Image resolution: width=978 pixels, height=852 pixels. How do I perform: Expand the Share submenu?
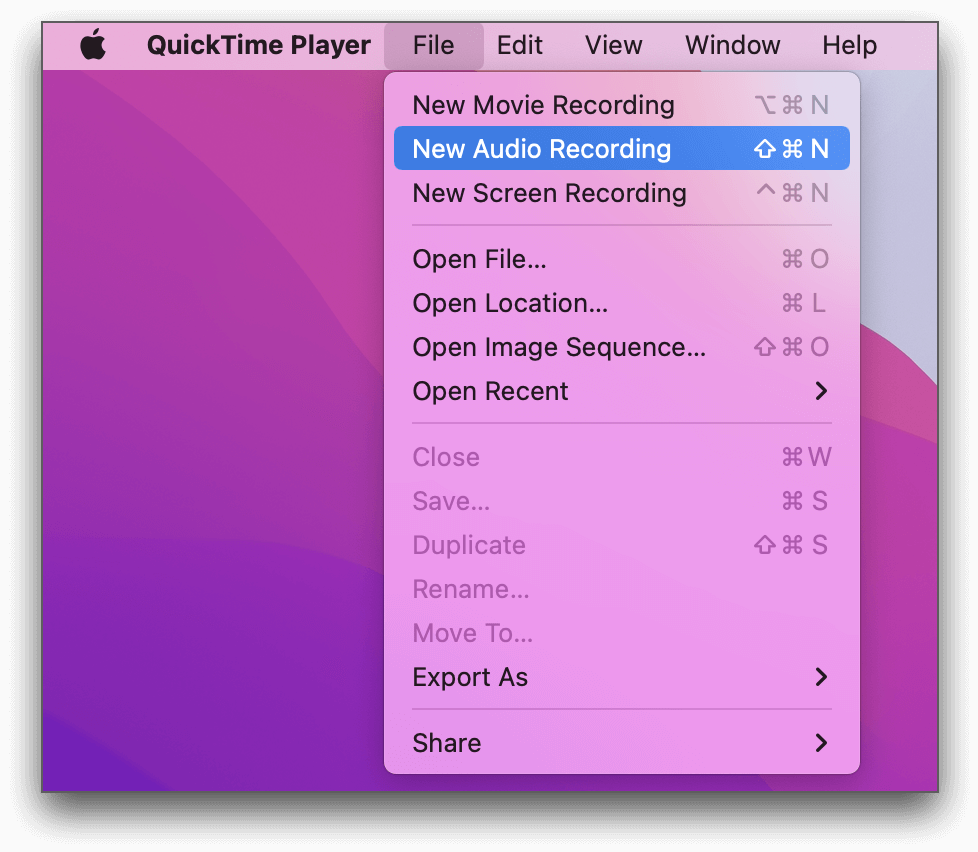622,743
